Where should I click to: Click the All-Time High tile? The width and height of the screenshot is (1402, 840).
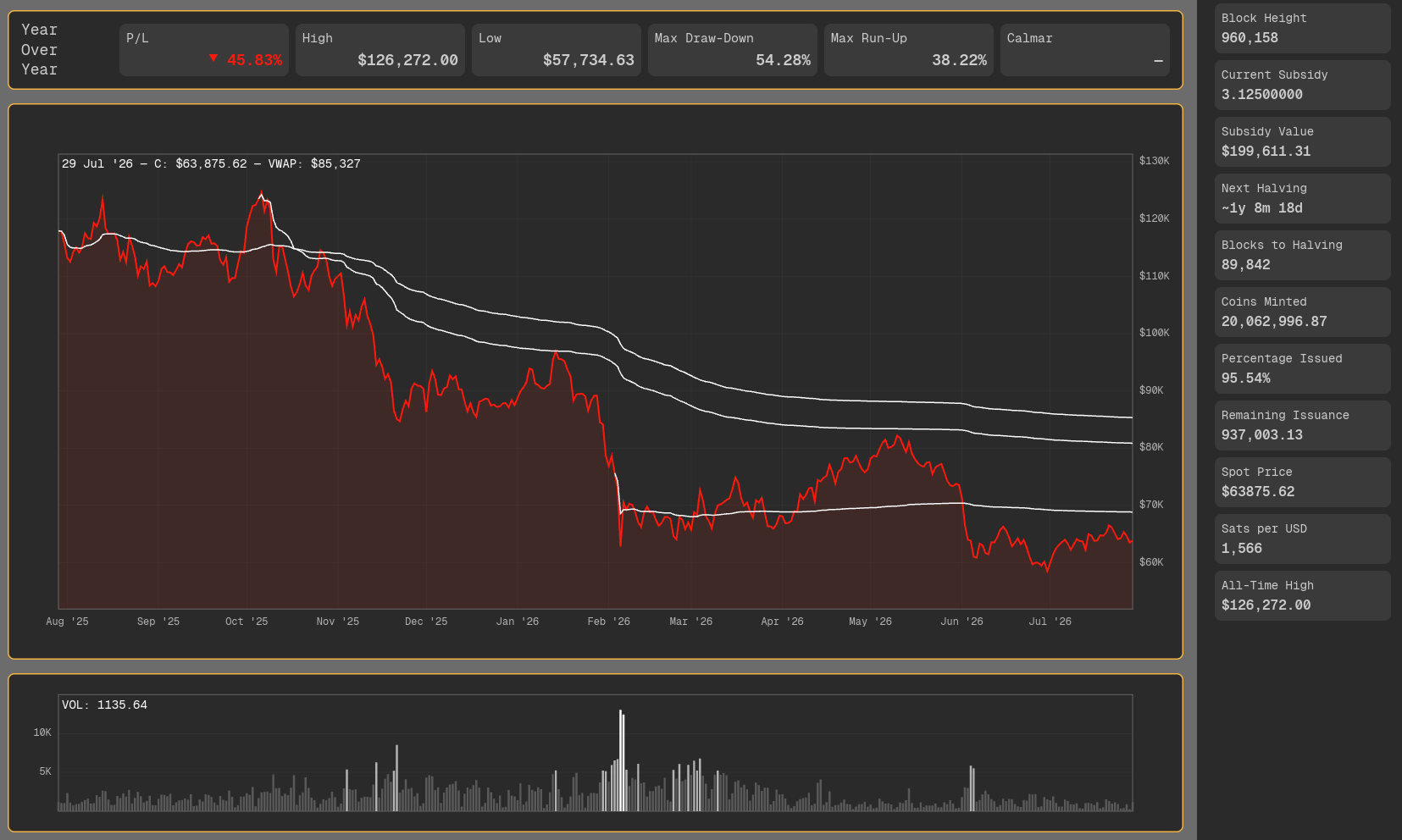1303,595
